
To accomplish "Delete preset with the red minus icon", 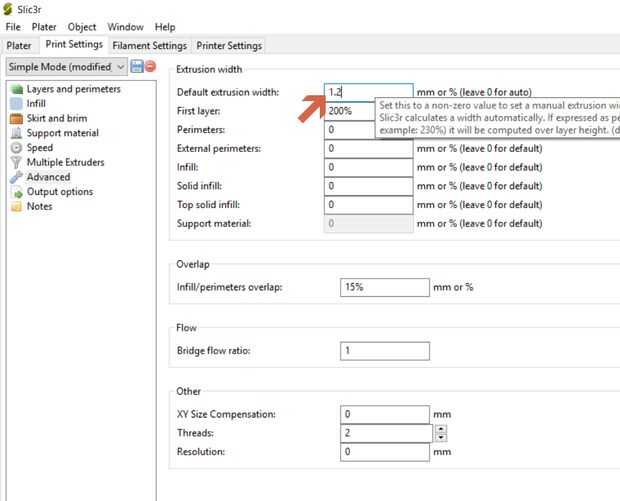I will click(x=150, y=66).
